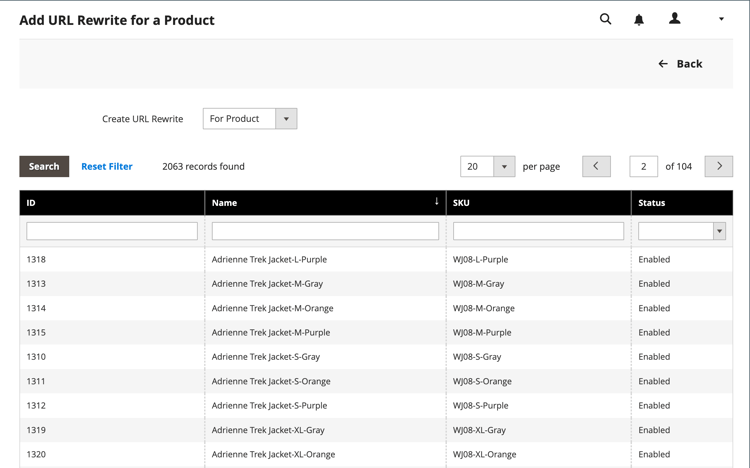Click the Reset Filter link

coord(107,167)
